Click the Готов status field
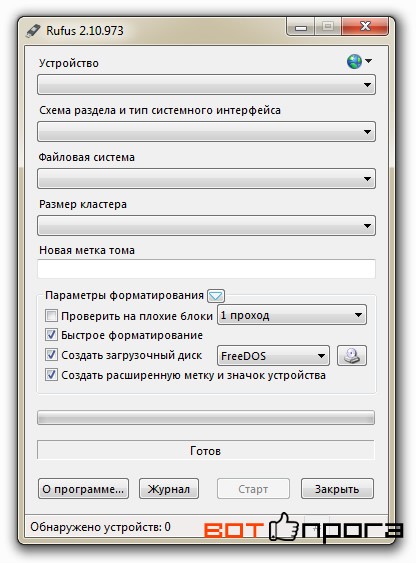416x563 pixels. tap(206, 450)
